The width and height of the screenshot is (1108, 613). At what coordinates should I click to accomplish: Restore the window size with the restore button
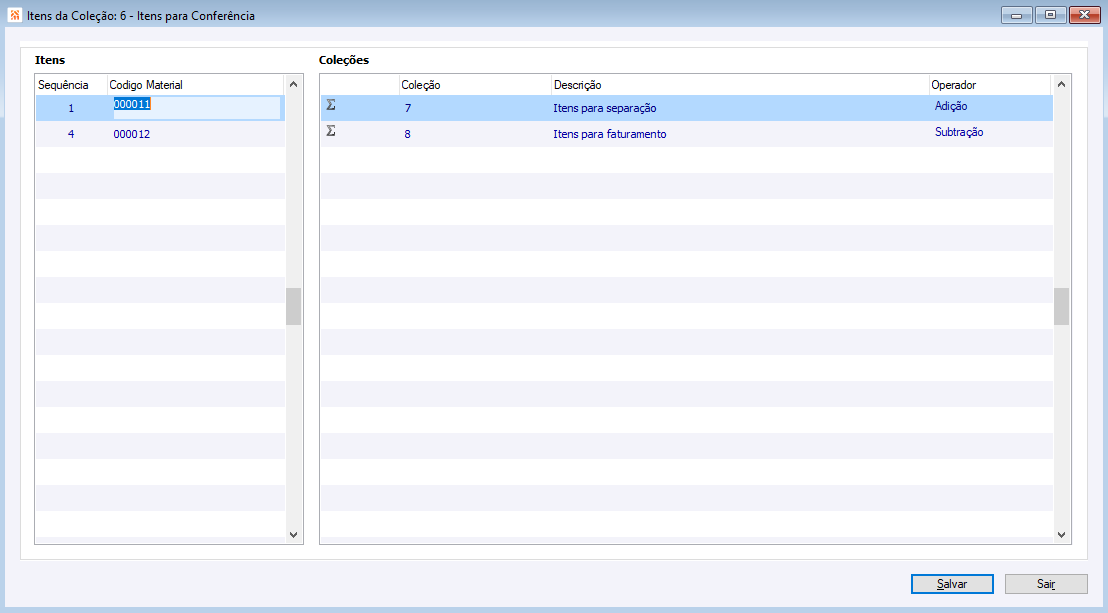(x=1051, y=15)
